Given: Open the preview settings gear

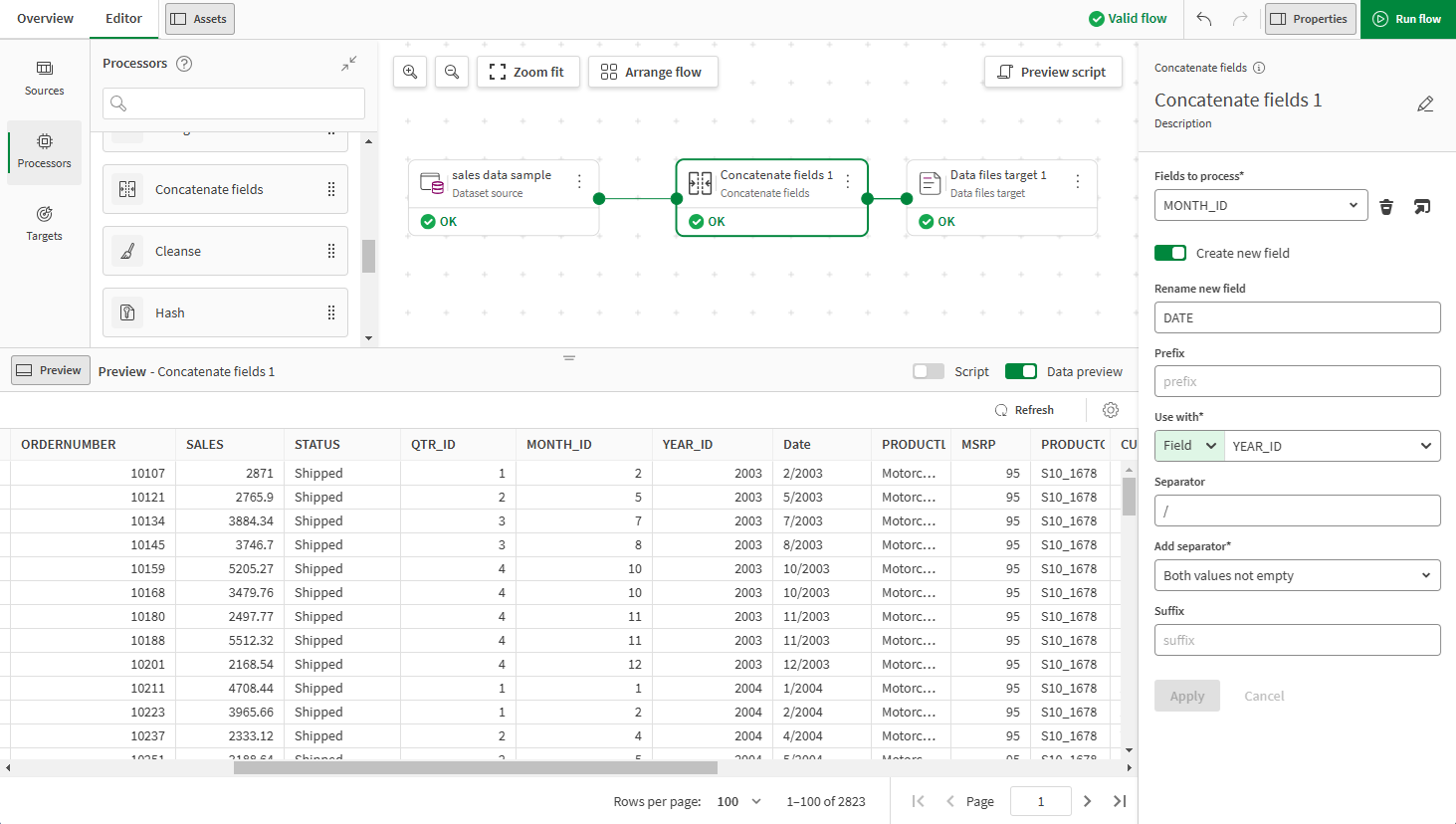Looking at the screenshot, I should coord(1111,409).
